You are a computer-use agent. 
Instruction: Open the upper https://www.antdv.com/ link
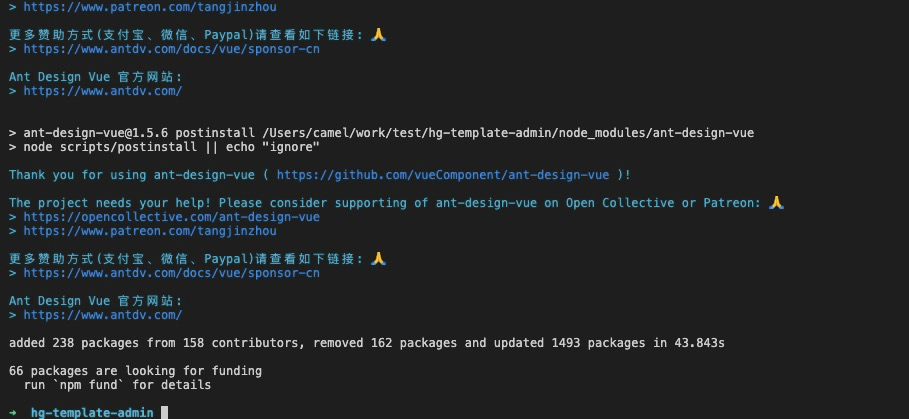(103, 91)
